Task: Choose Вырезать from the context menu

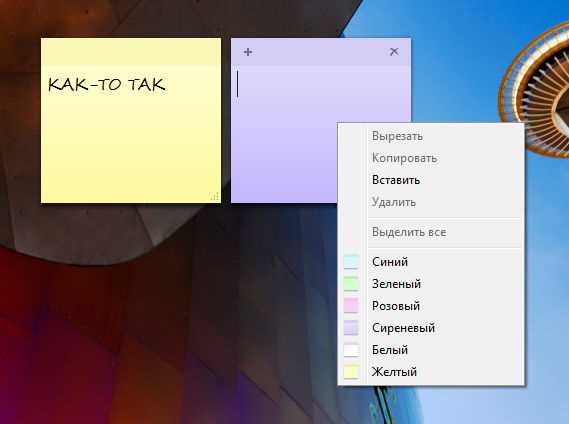Action: (x=431, y=136)
